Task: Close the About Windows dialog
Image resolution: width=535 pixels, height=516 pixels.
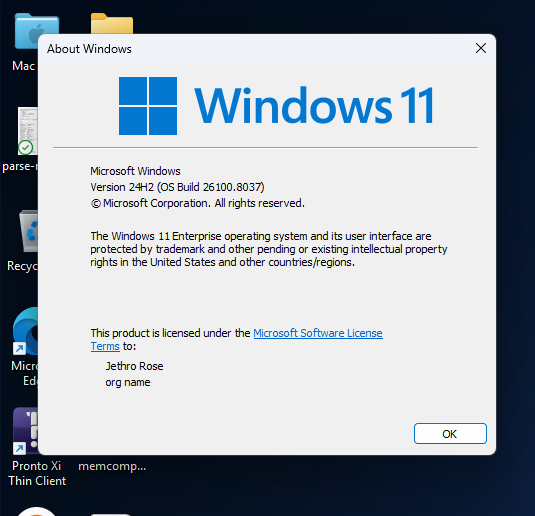Action: pos(481,48)
